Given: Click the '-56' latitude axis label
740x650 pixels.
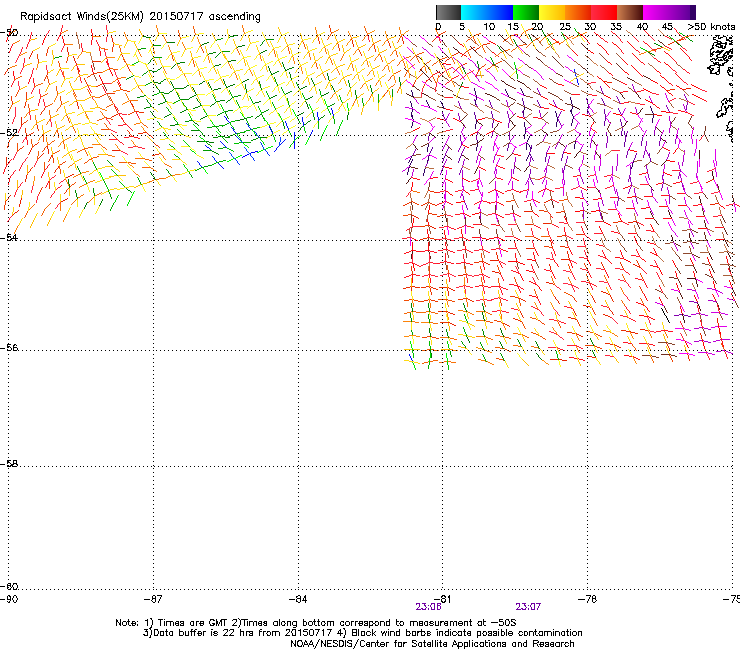Looking at the screenshot, I should tap(9, 347).
